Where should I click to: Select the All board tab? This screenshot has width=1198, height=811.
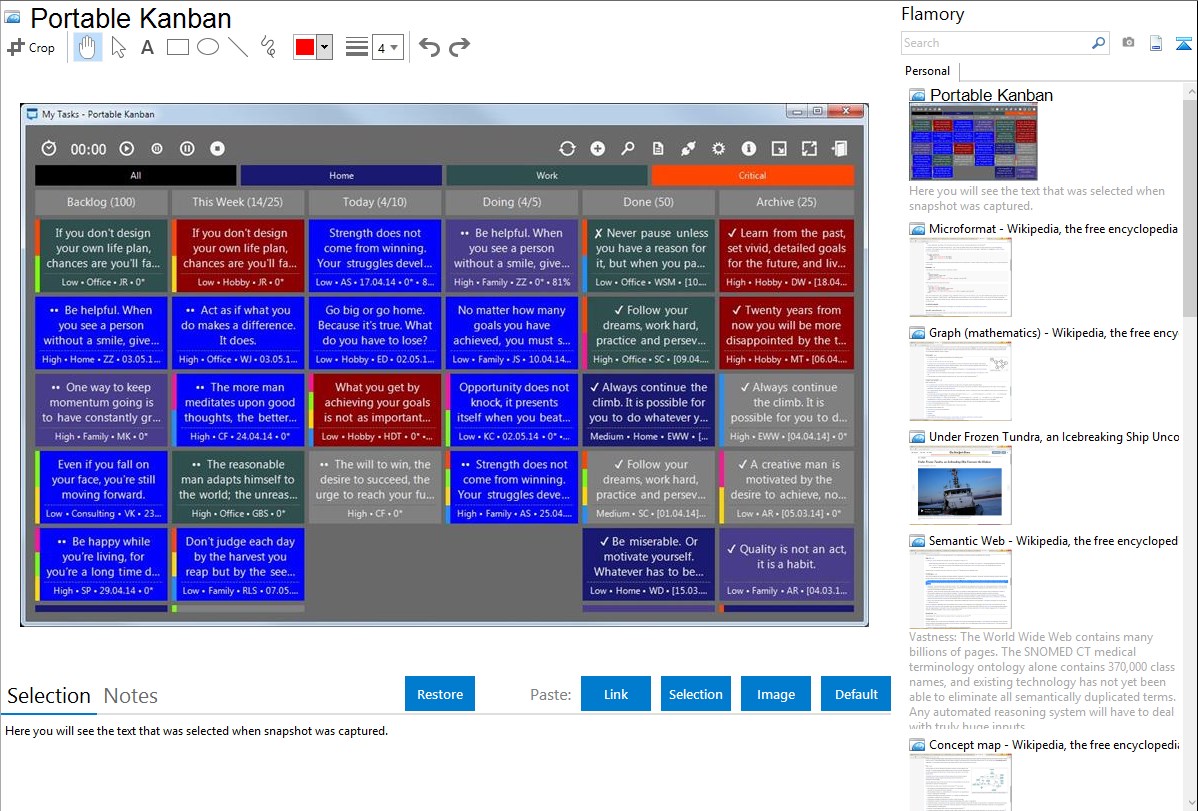click(135, 175)
